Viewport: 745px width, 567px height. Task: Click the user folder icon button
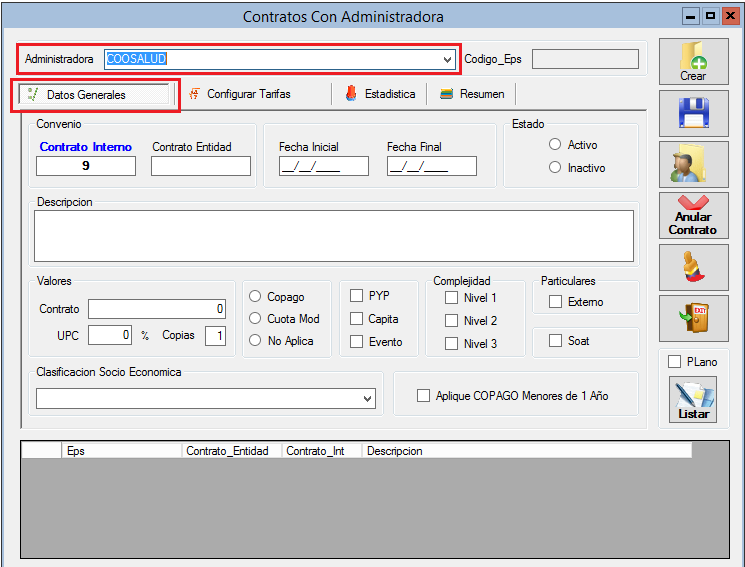[x=693, y=164]
